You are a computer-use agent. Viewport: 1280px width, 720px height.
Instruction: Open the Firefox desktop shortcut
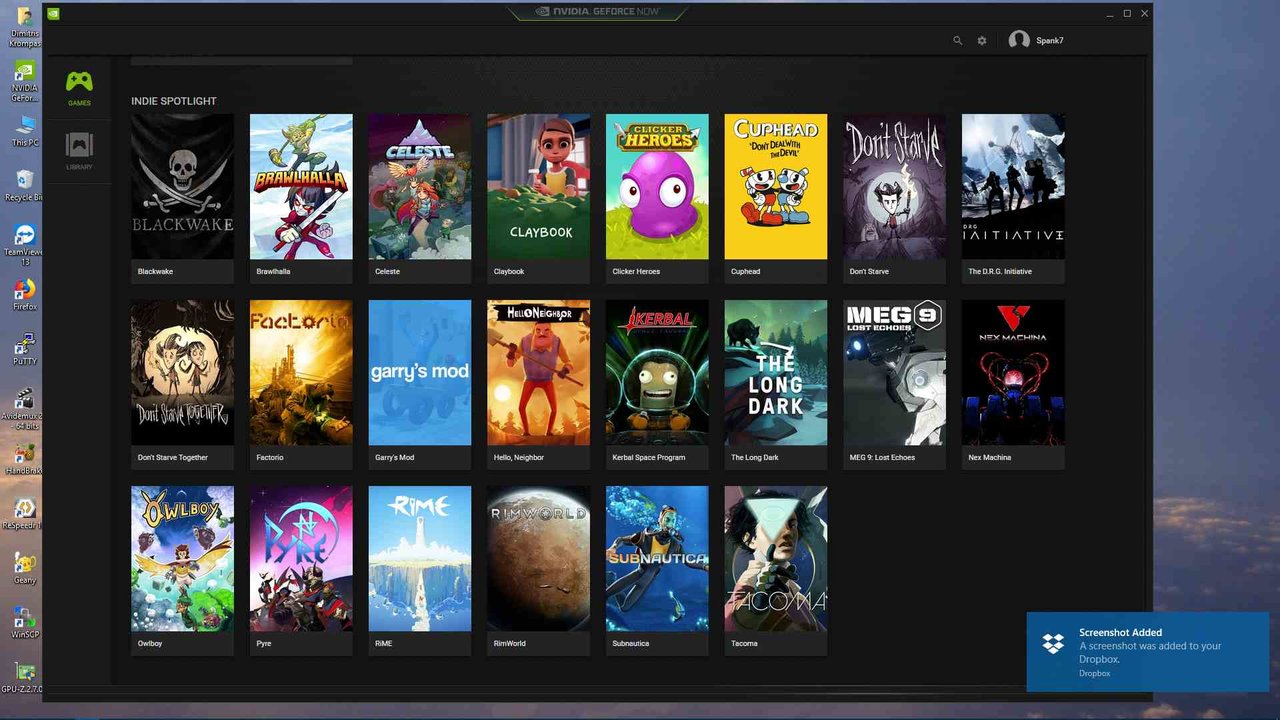[x=24, y=294]
